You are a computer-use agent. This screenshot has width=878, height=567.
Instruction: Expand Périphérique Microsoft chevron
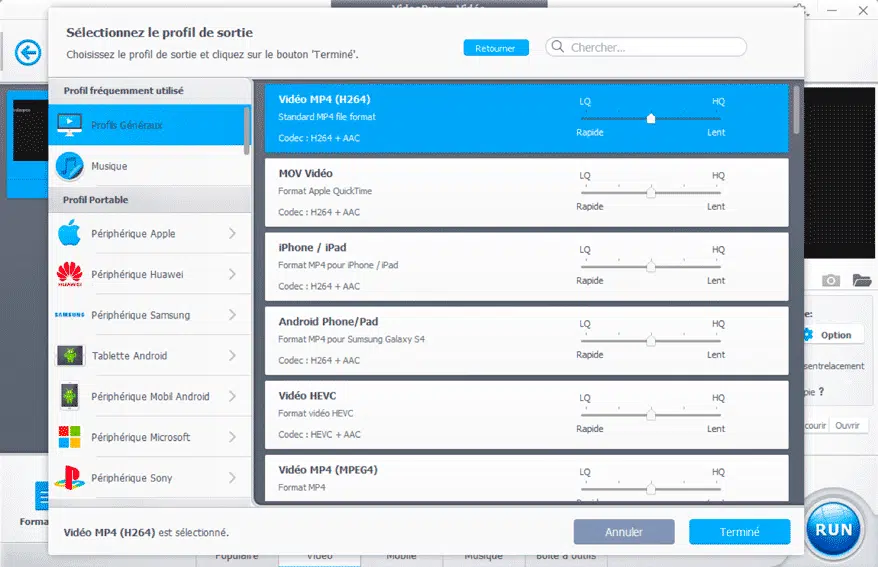pos(232,437)
